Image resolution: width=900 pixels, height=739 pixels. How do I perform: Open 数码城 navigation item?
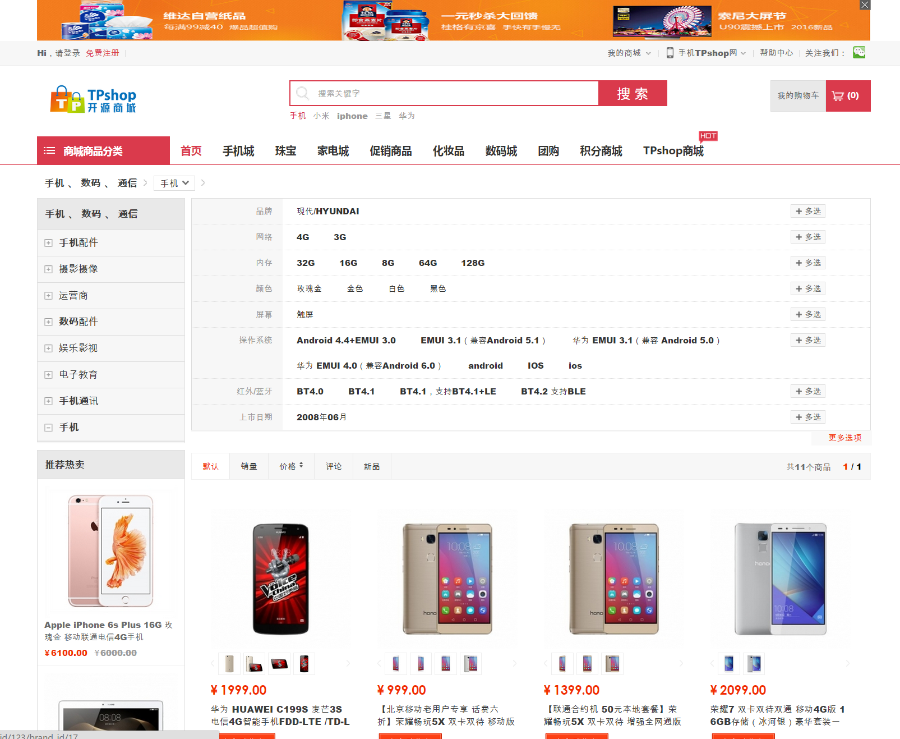point(501,151)
